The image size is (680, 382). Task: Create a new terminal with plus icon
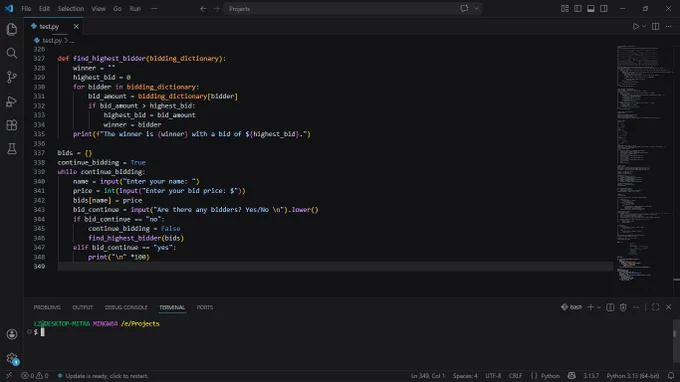[x=590, y=307]
